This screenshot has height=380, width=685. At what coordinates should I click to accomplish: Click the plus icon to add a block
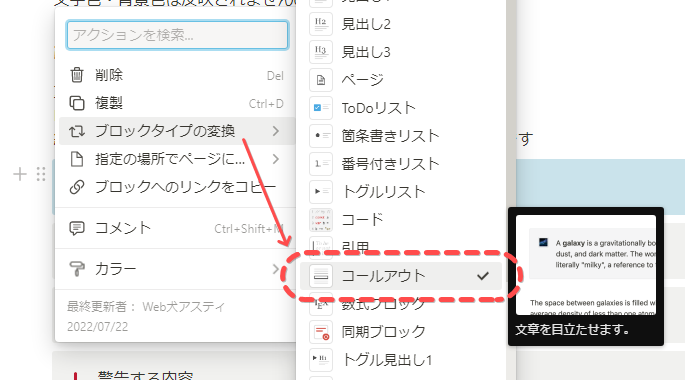pyautogui.click(x=20, y=174)
